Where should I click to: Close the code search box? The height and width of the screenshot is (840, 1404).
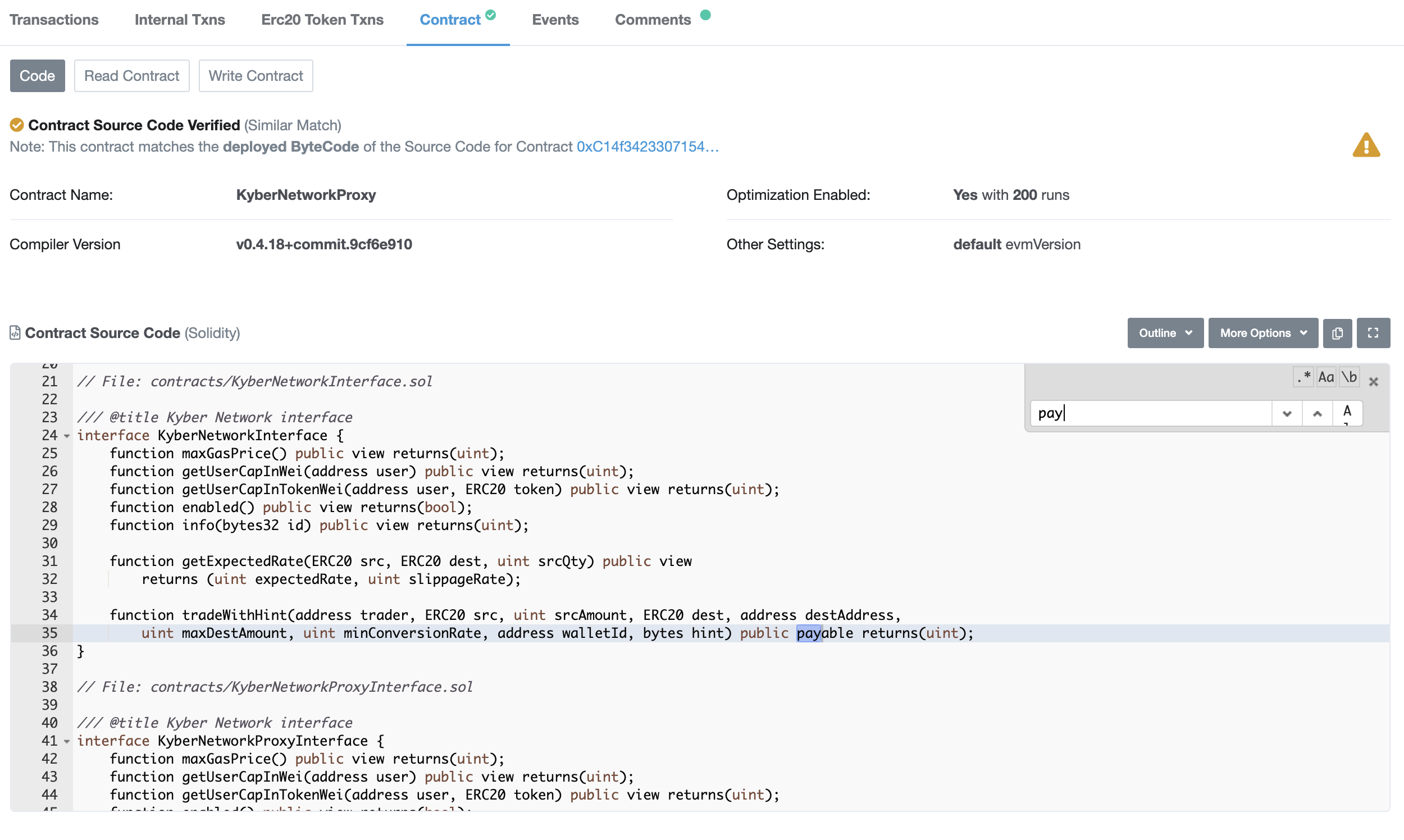(x=1373, y=382)
